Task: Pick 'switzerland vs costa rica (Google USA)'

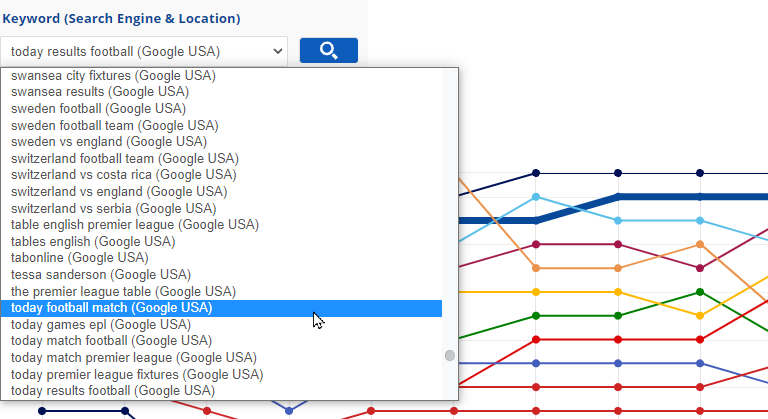Action: point(124,175)
